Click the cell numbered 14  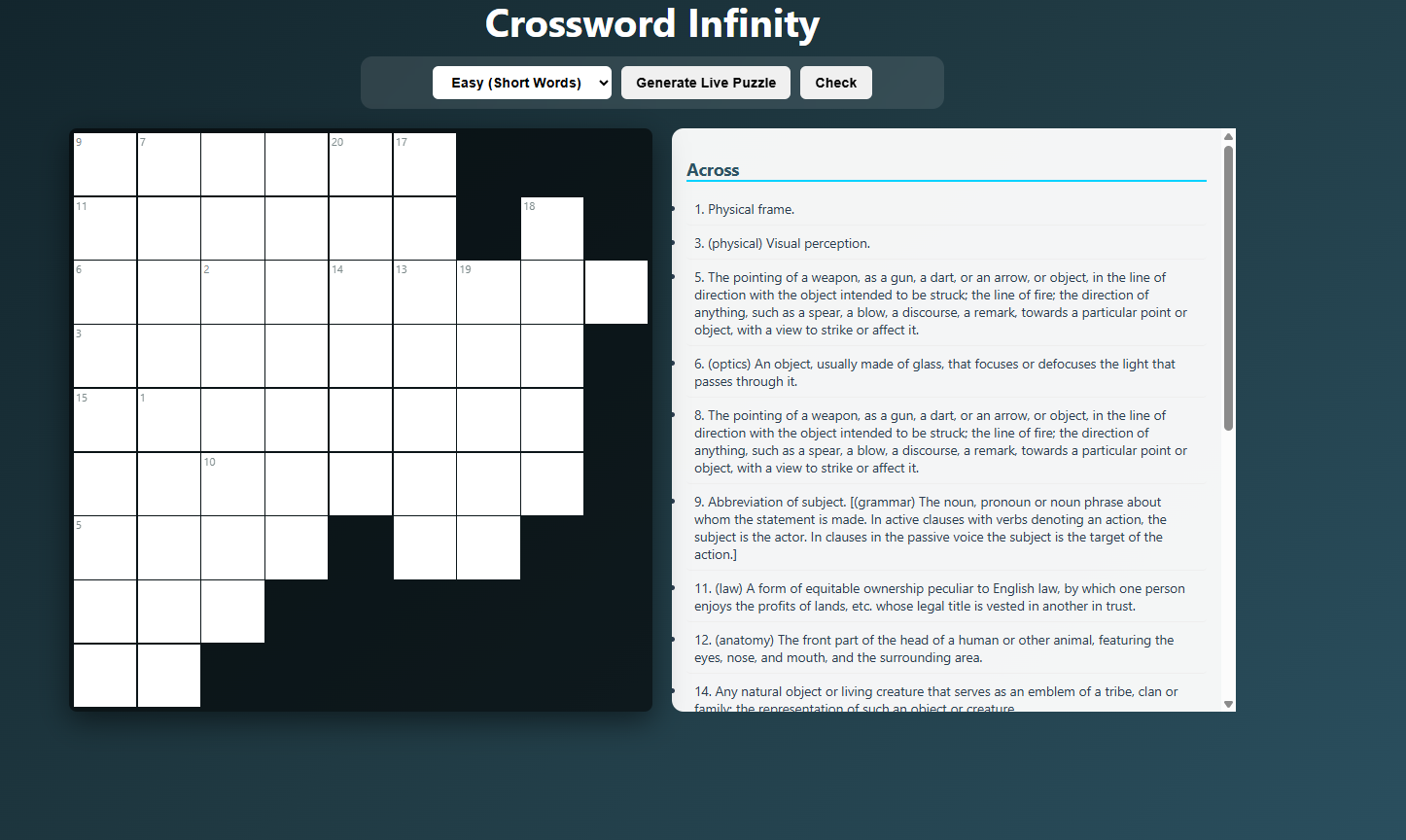pos(361,292)
